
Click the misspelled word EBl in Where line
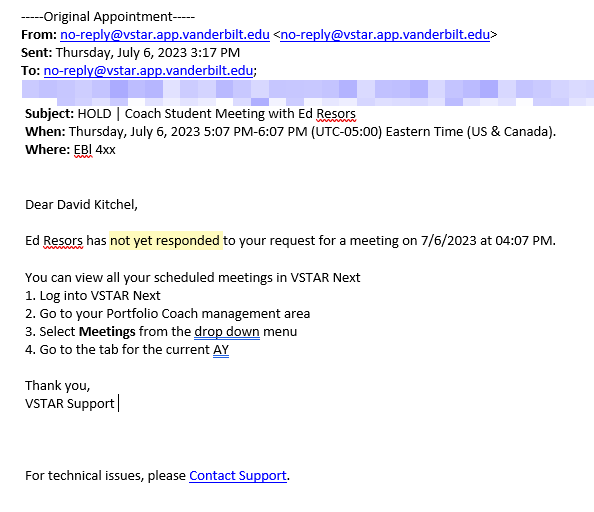click(x=83, y=150)
